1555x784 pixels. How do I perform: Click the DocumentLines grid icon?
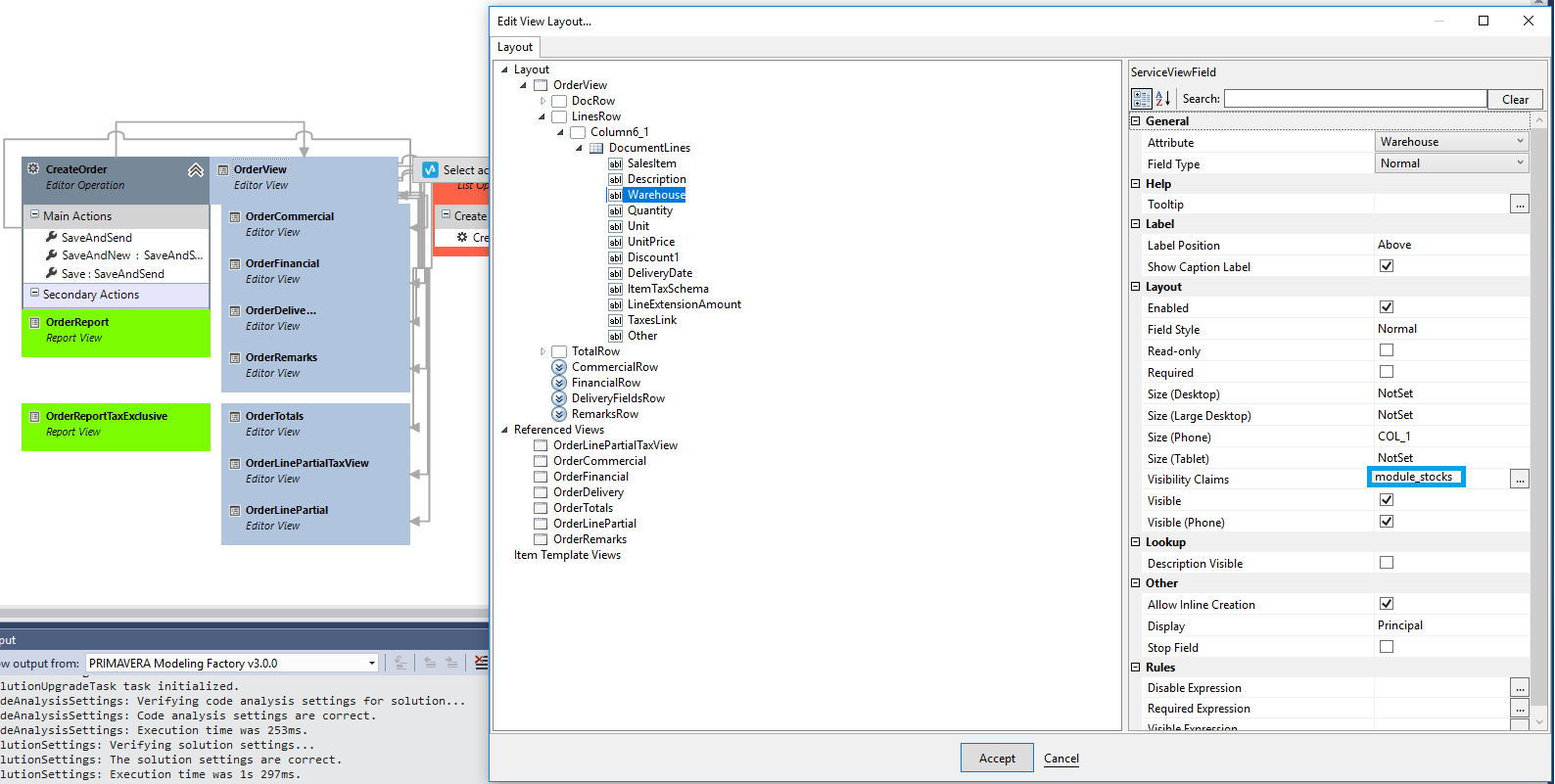[x=596, y=148]
